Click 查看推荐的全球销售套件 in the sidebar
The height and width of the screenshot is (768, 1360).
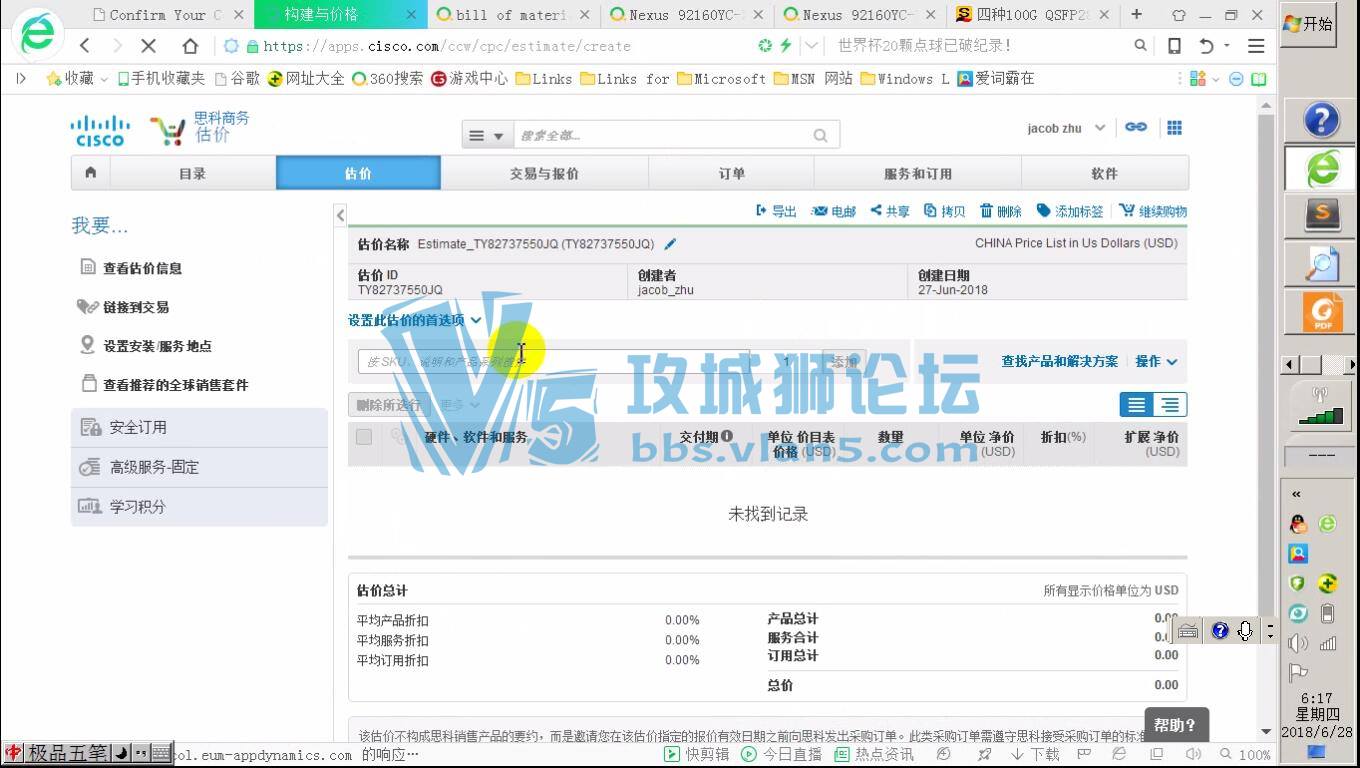click(x=164, y=385)
